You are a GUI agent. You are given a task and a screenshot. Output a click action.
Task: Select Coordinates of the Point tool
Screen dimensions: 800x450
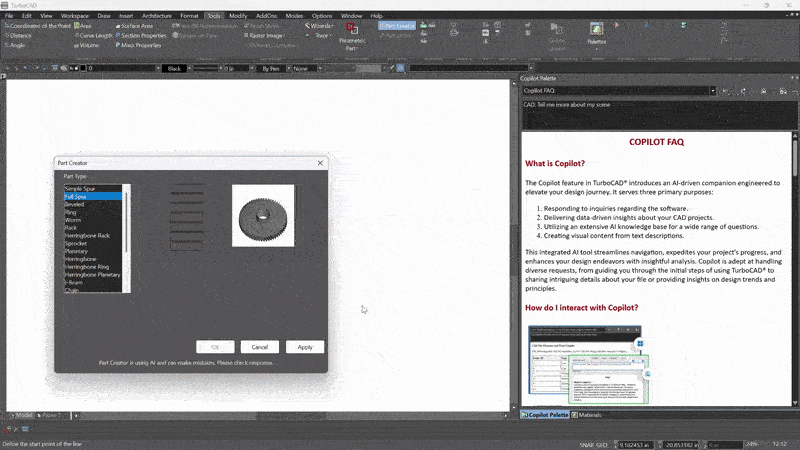coord(37,26)
